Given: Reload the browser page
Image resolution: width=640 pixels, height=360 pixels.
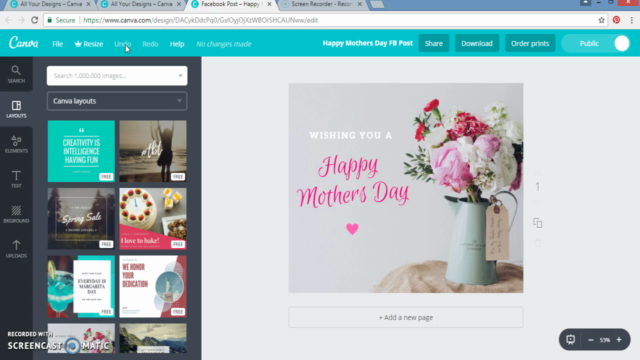Looking at the screenshot, I should coord(35,20).
